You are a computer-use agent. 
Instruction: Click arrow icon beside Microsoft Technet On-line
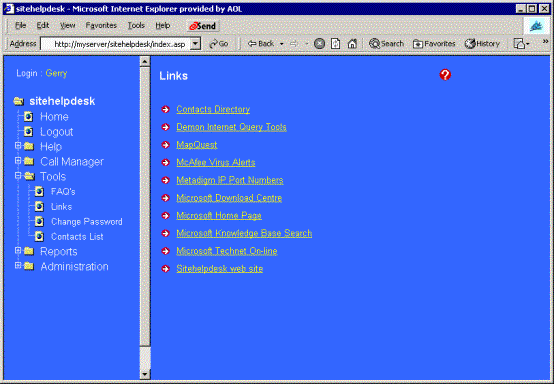165,251
